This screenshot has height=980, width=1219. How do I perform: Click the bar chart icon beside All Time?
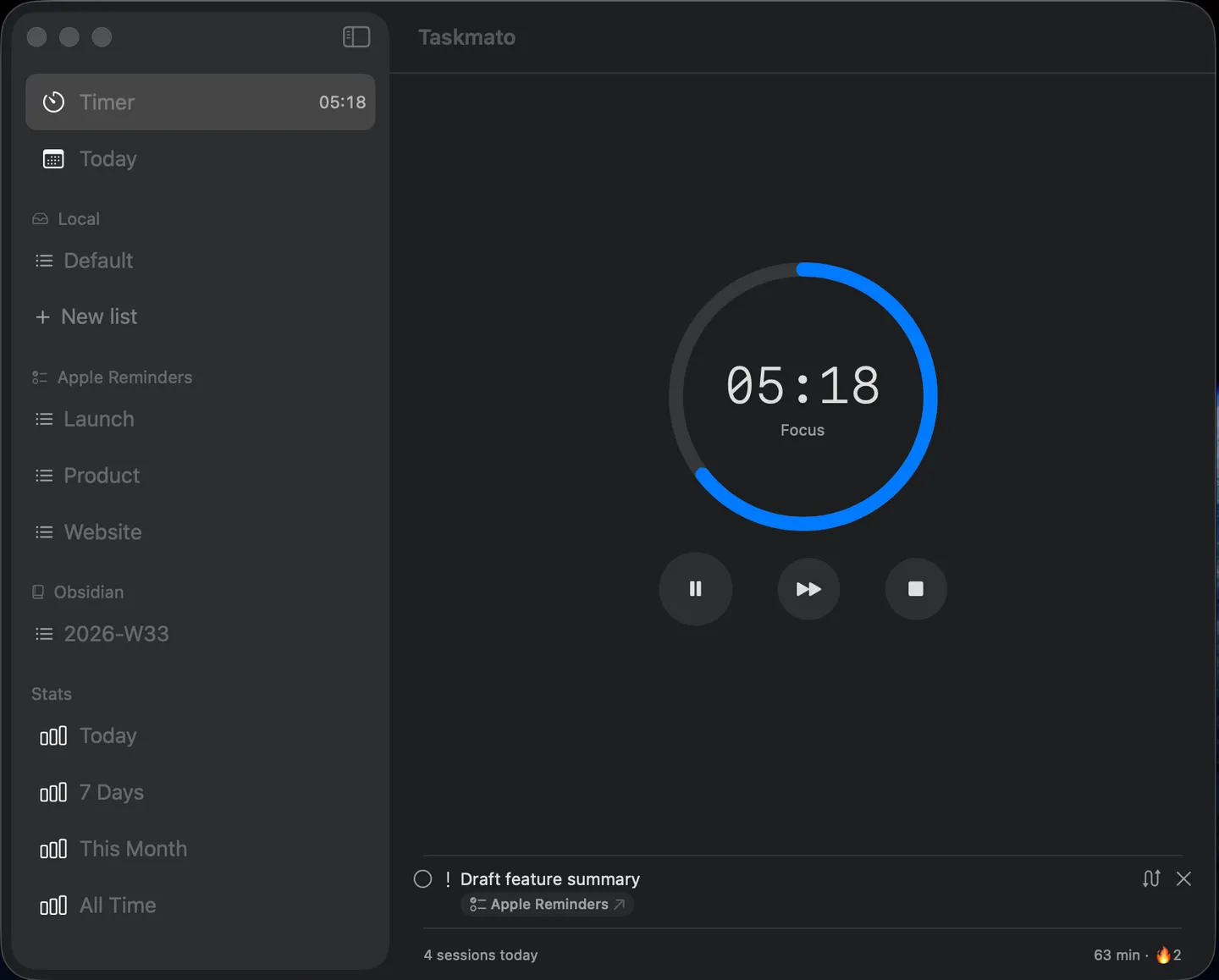pos(53,906)
